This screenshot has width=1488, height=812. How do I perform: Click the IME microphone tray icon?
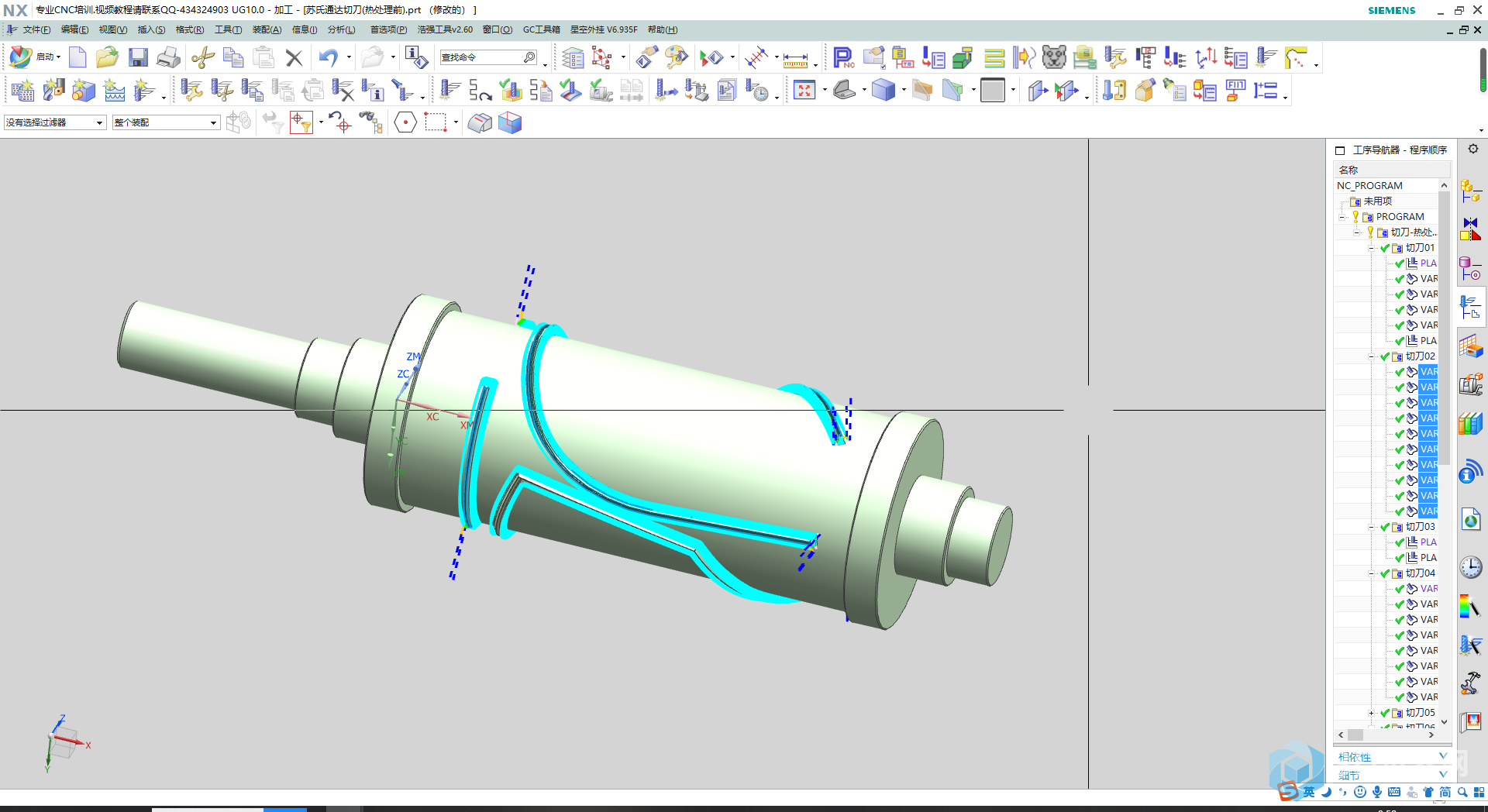click(1377, 792)
